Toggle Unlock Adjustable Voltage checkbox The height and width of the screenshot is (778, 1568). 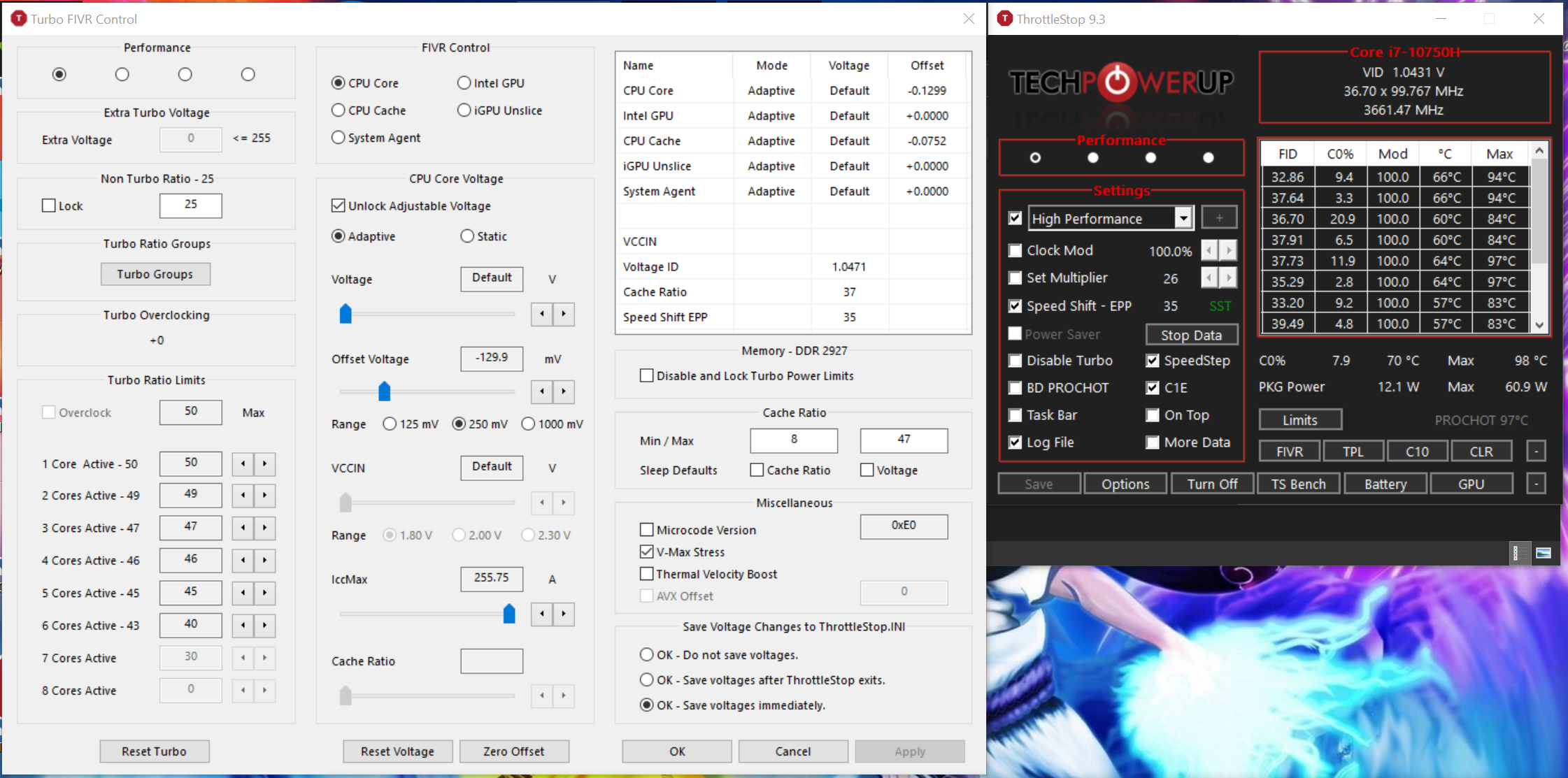[x=338, y=206]
